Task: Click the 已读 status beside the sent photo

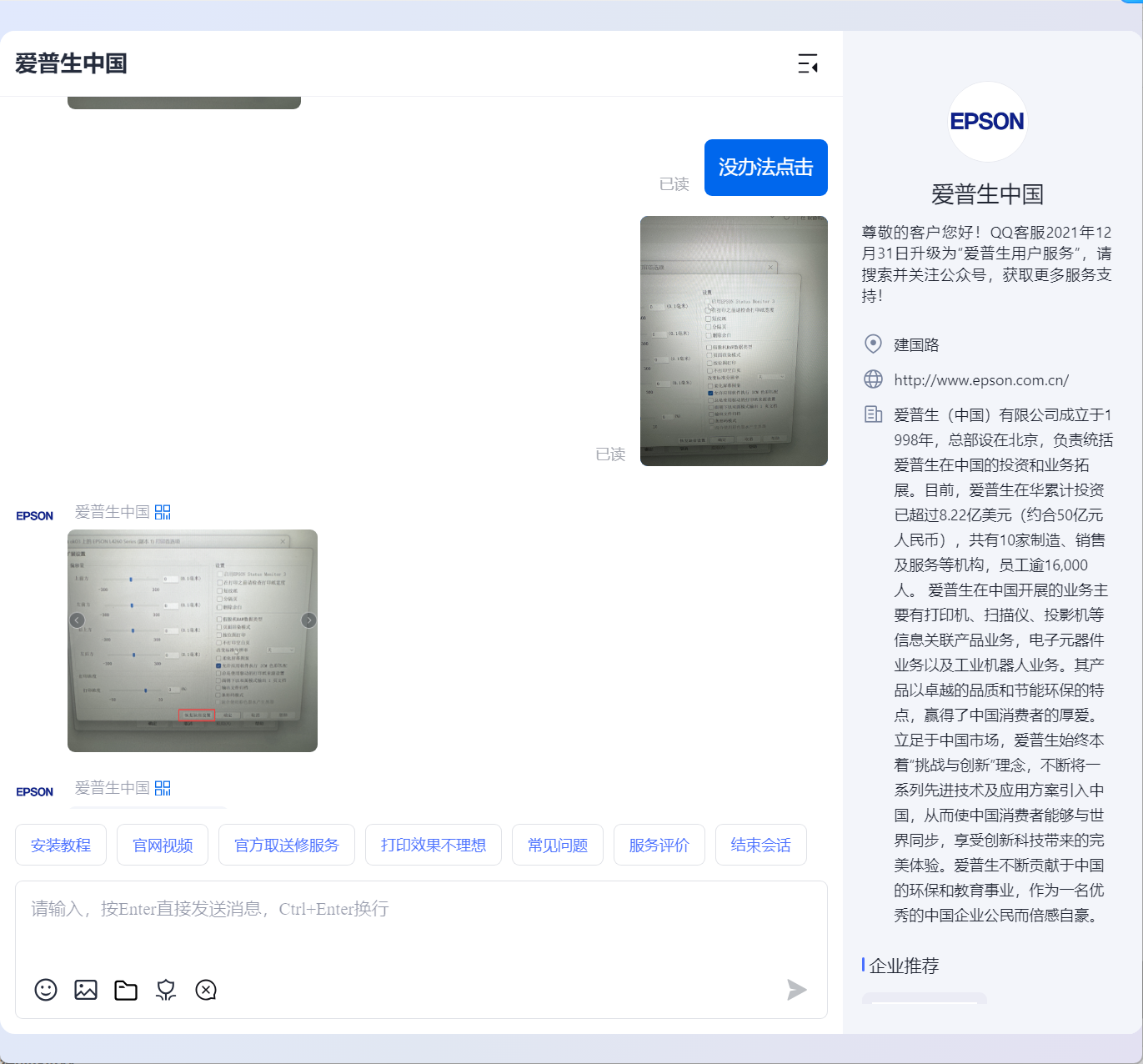Action: 610,454
